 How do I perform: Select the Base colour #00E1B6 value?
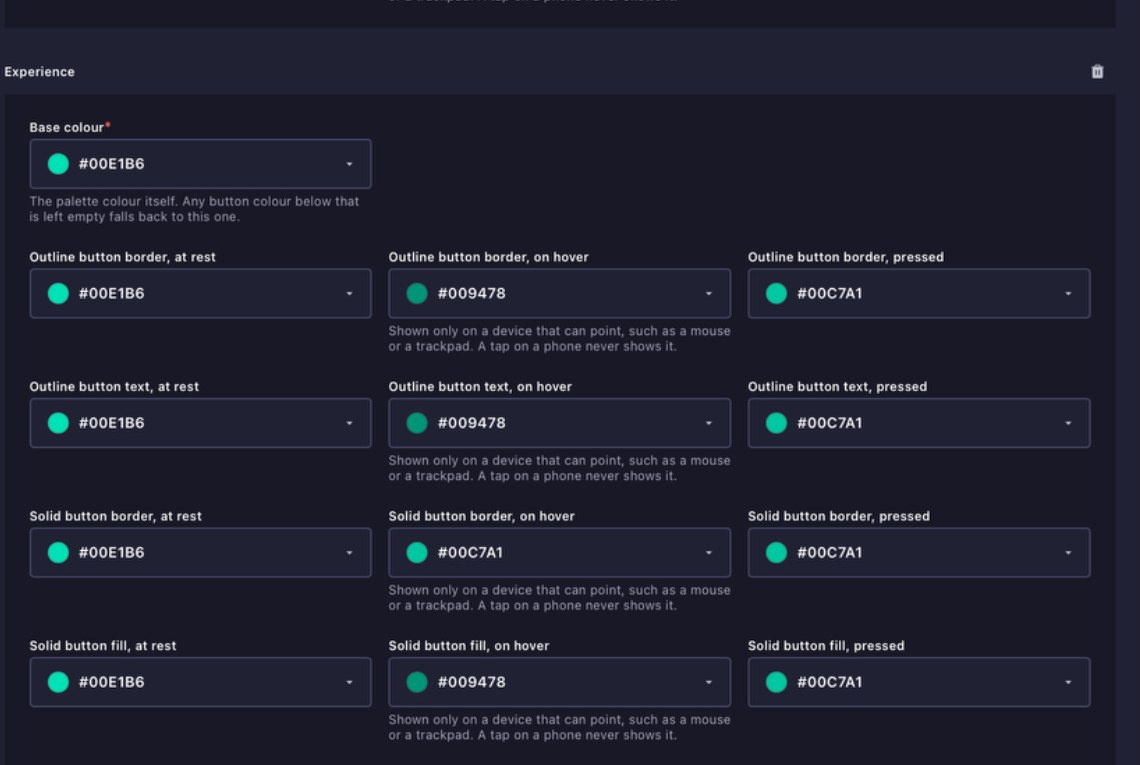[111, 164]
